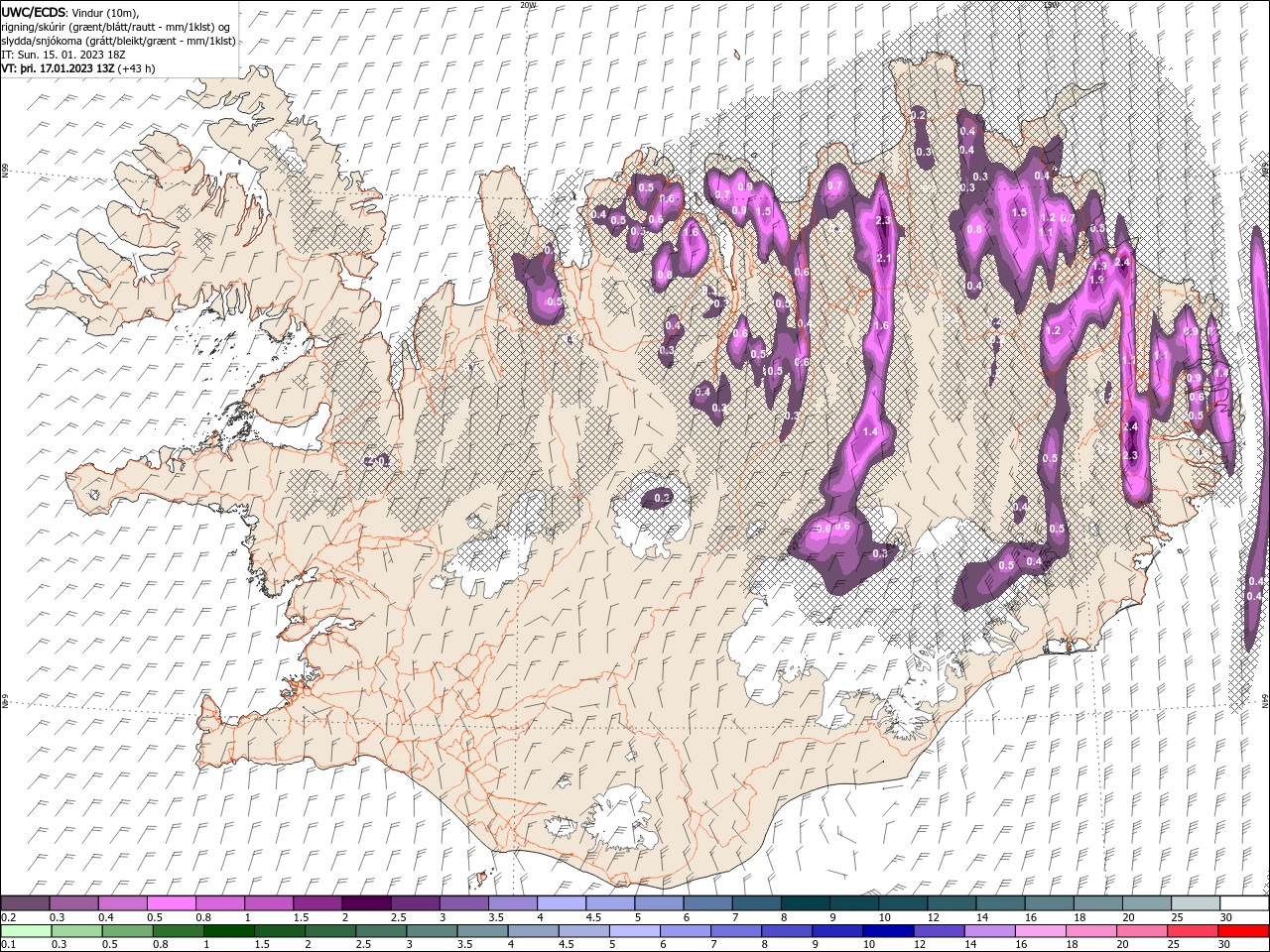The width and height of the screenshot is (1270, 952).
Task: Click the '0.2' value over the central glacier
Action: tap(663, 497)
